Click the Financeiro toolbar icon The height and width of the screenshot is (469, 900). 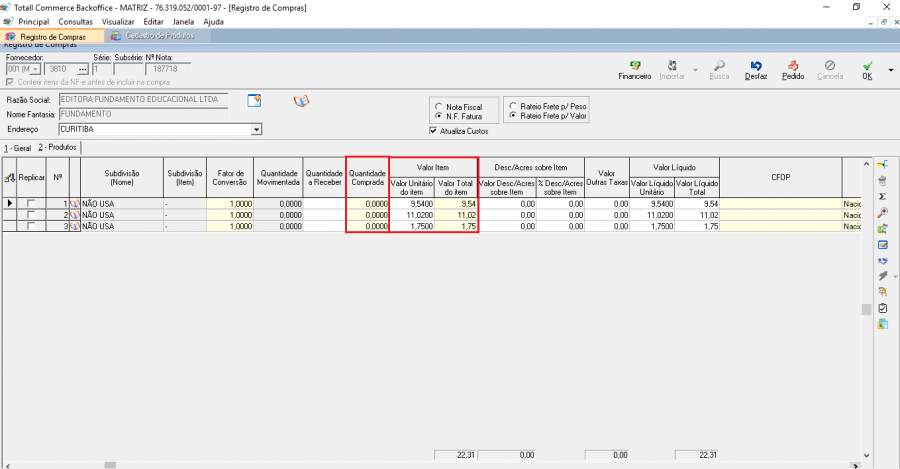[634, 68]
